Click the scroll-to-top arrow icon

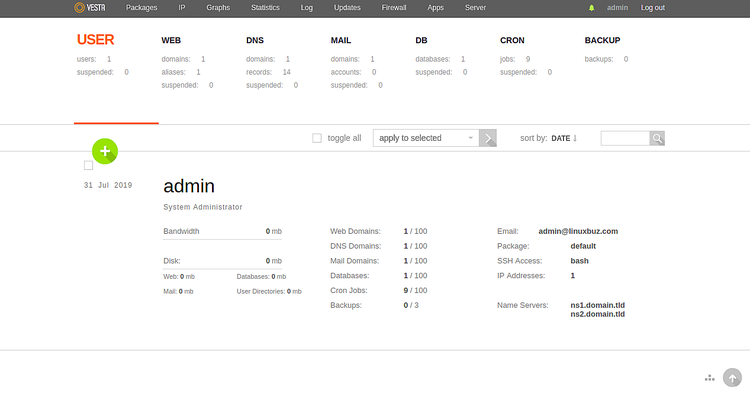[732, 378]
